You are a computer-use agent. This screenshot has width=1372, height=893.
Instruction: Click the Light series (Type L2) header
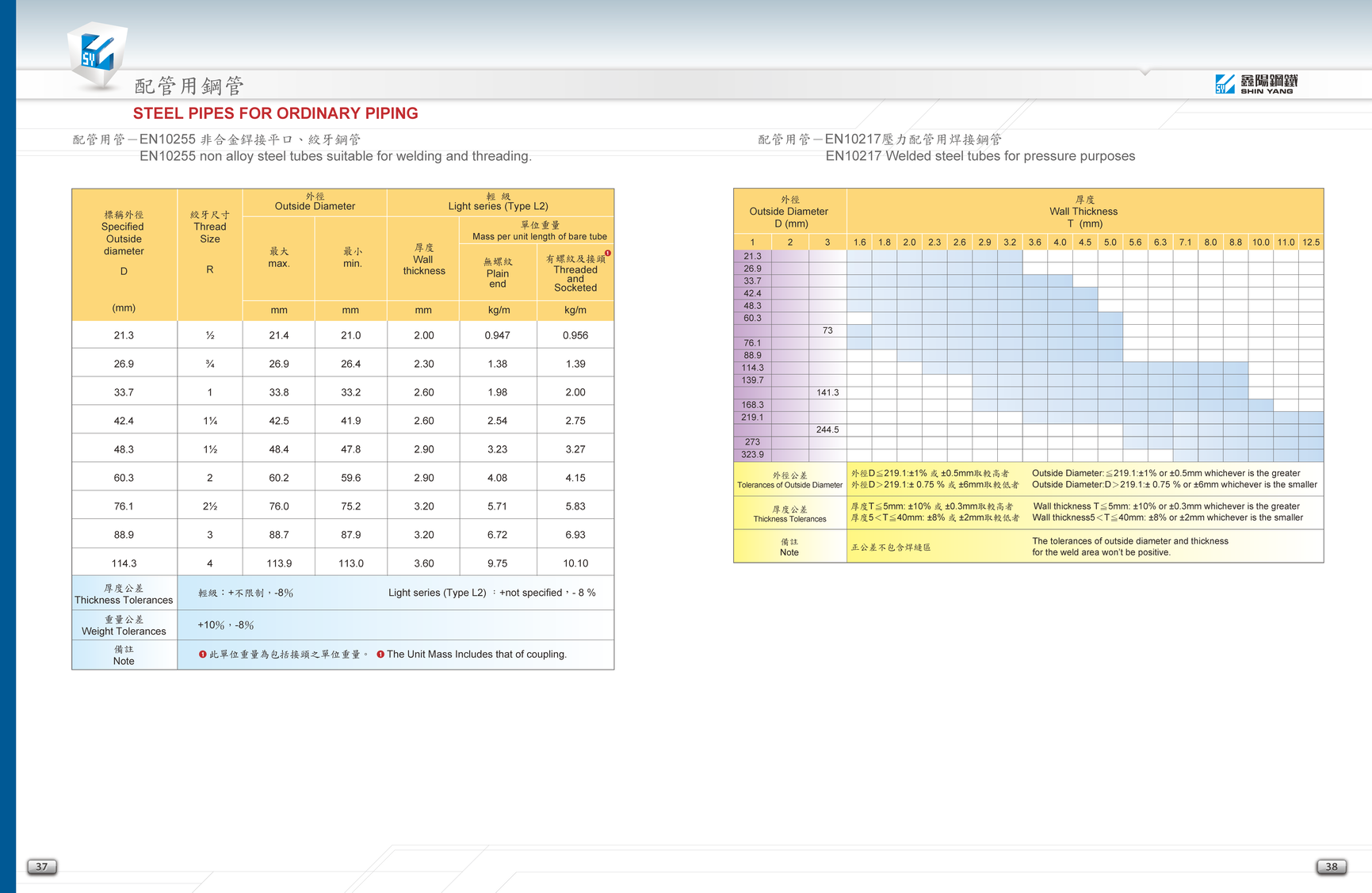[499, 201]
